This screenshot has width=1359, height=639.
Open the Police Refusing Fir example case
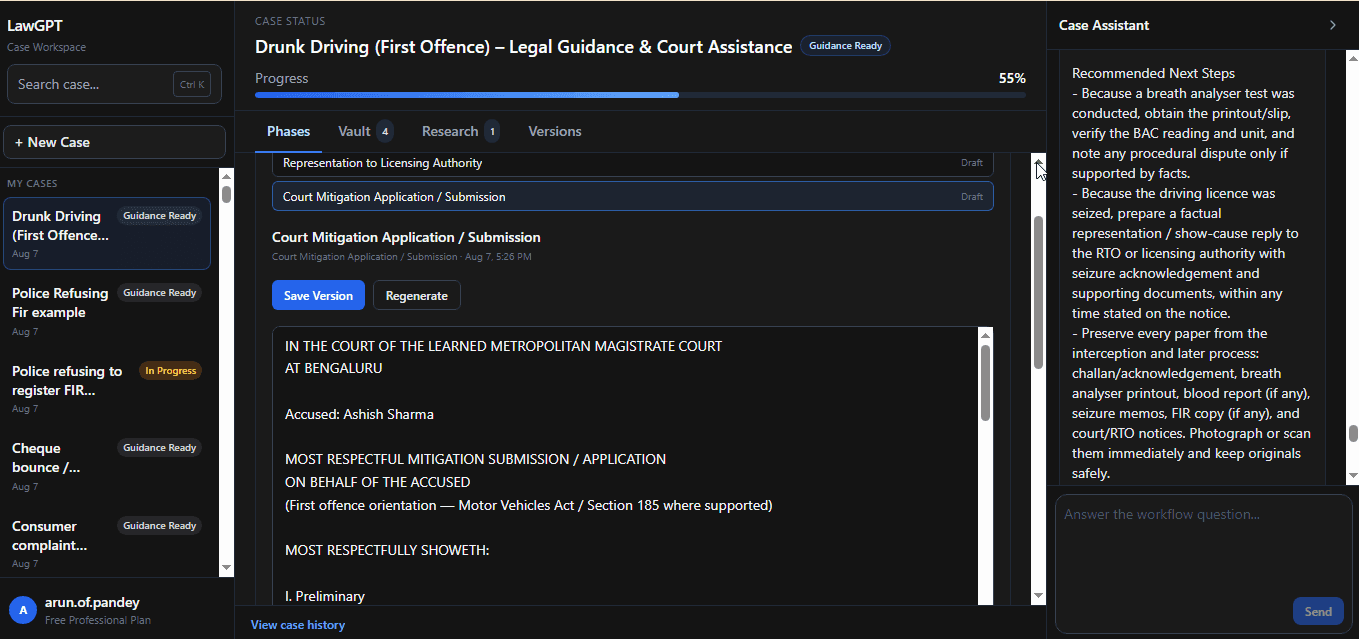[x=107, y=311]
